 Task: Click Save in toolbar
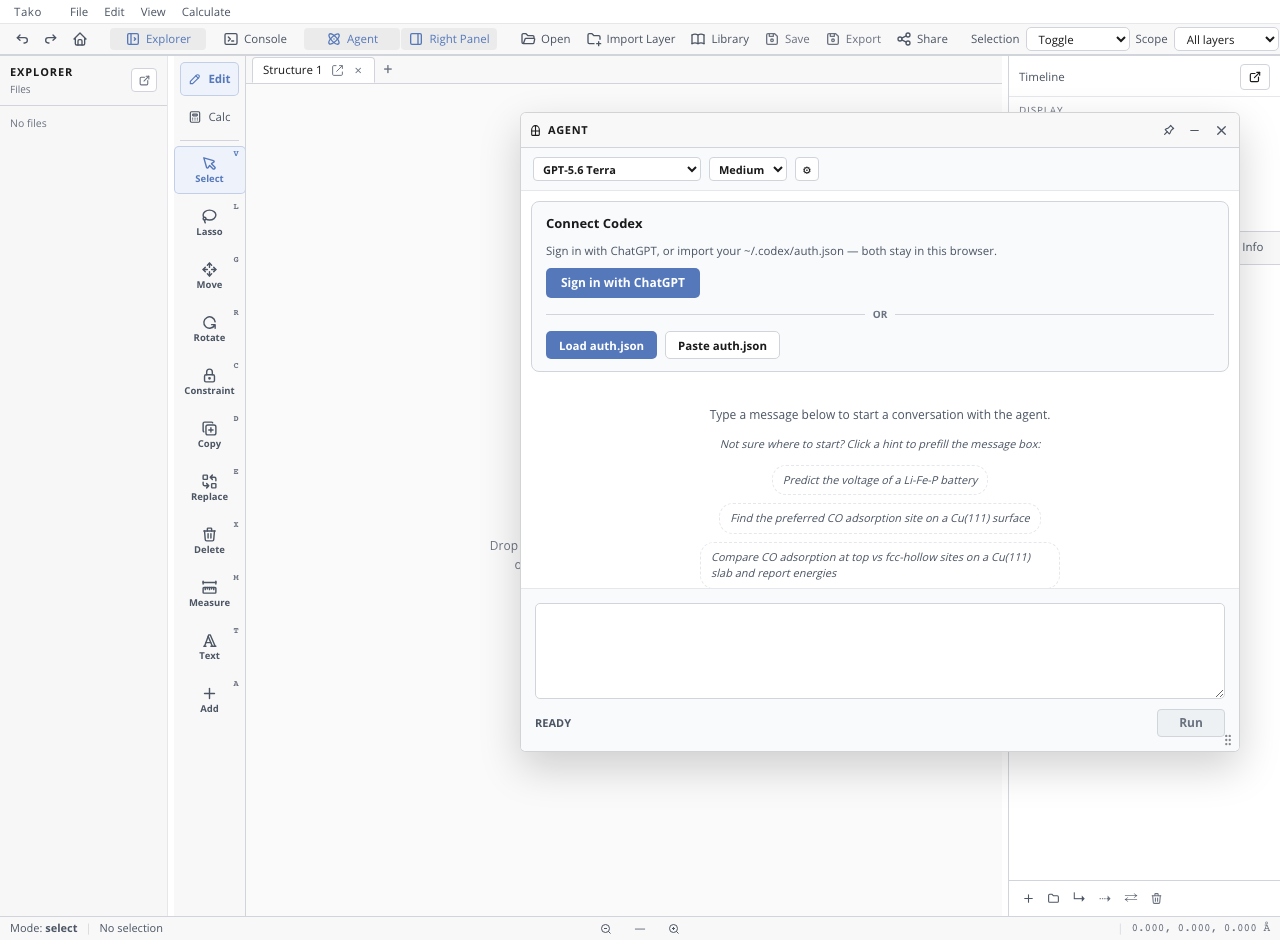click(787, 39)
